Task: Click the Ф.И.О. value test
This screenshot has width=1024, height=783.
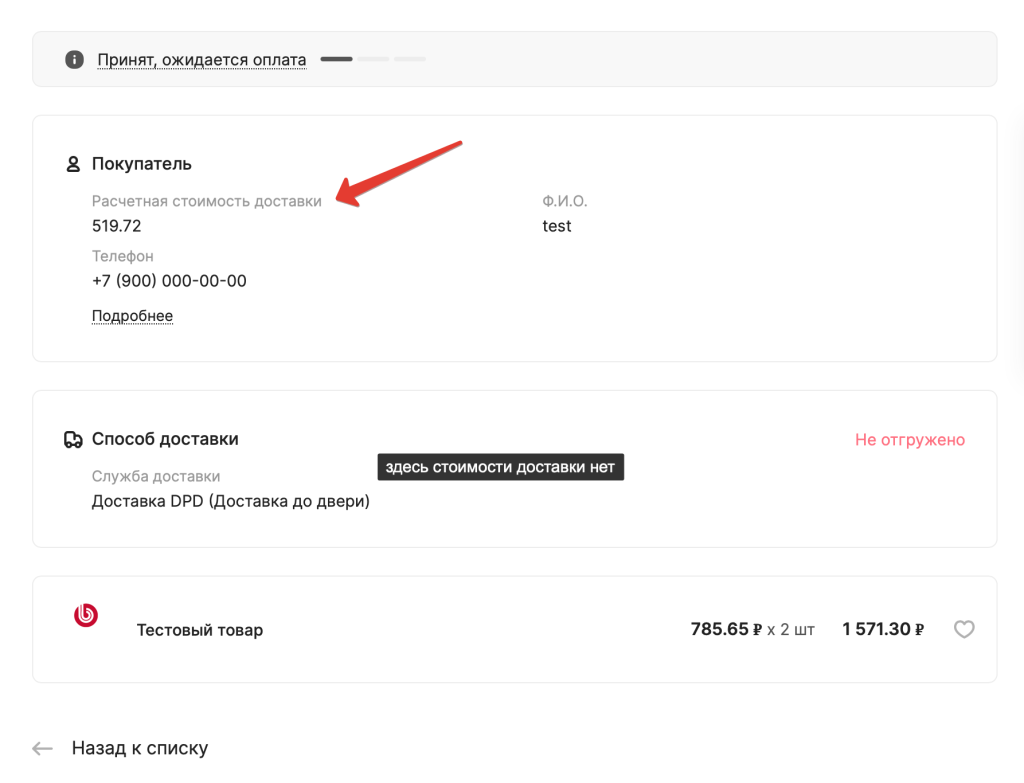Action: 556,226
